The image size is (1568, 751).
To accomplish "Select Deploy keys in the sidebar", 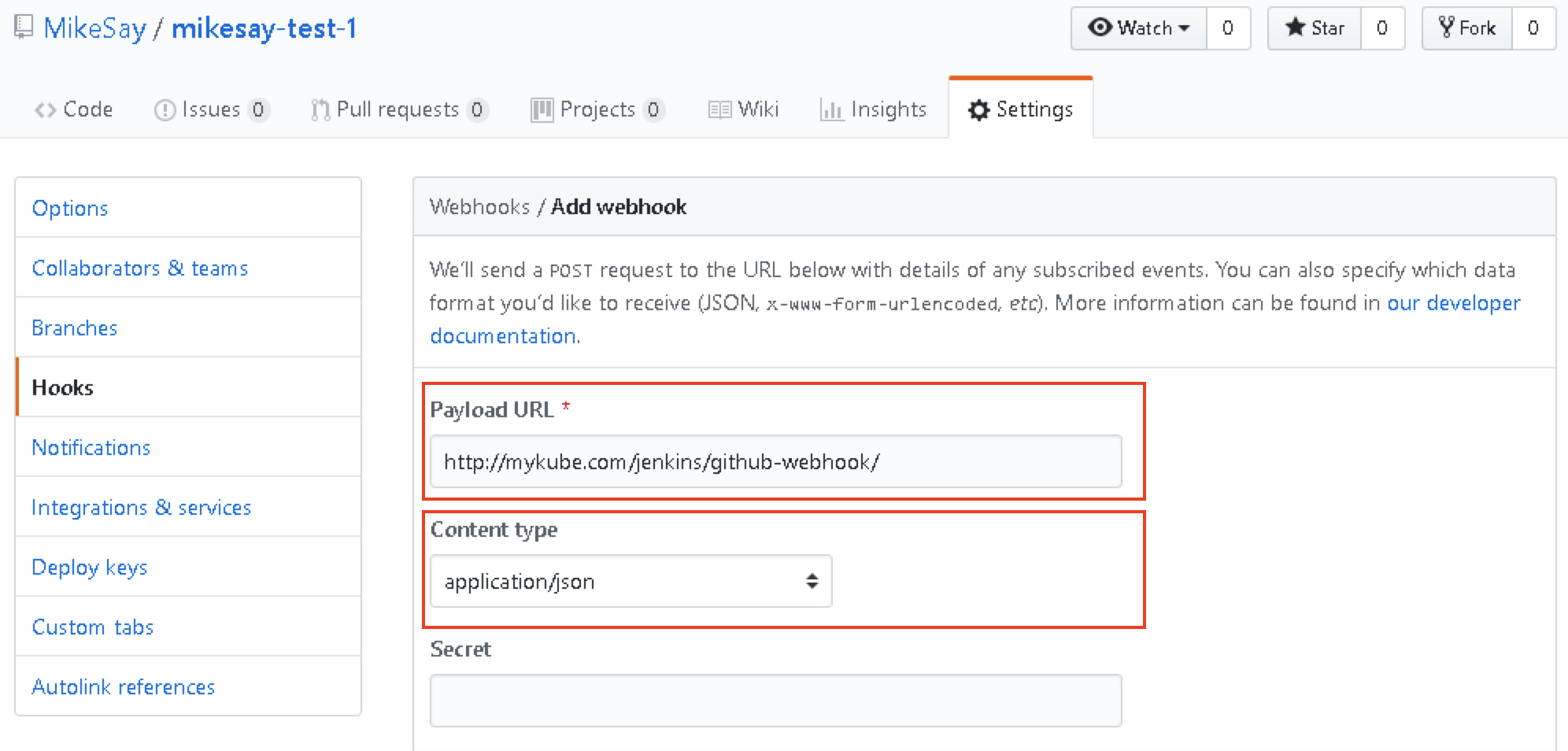I will pyautogui.click(x=90, y=568).
